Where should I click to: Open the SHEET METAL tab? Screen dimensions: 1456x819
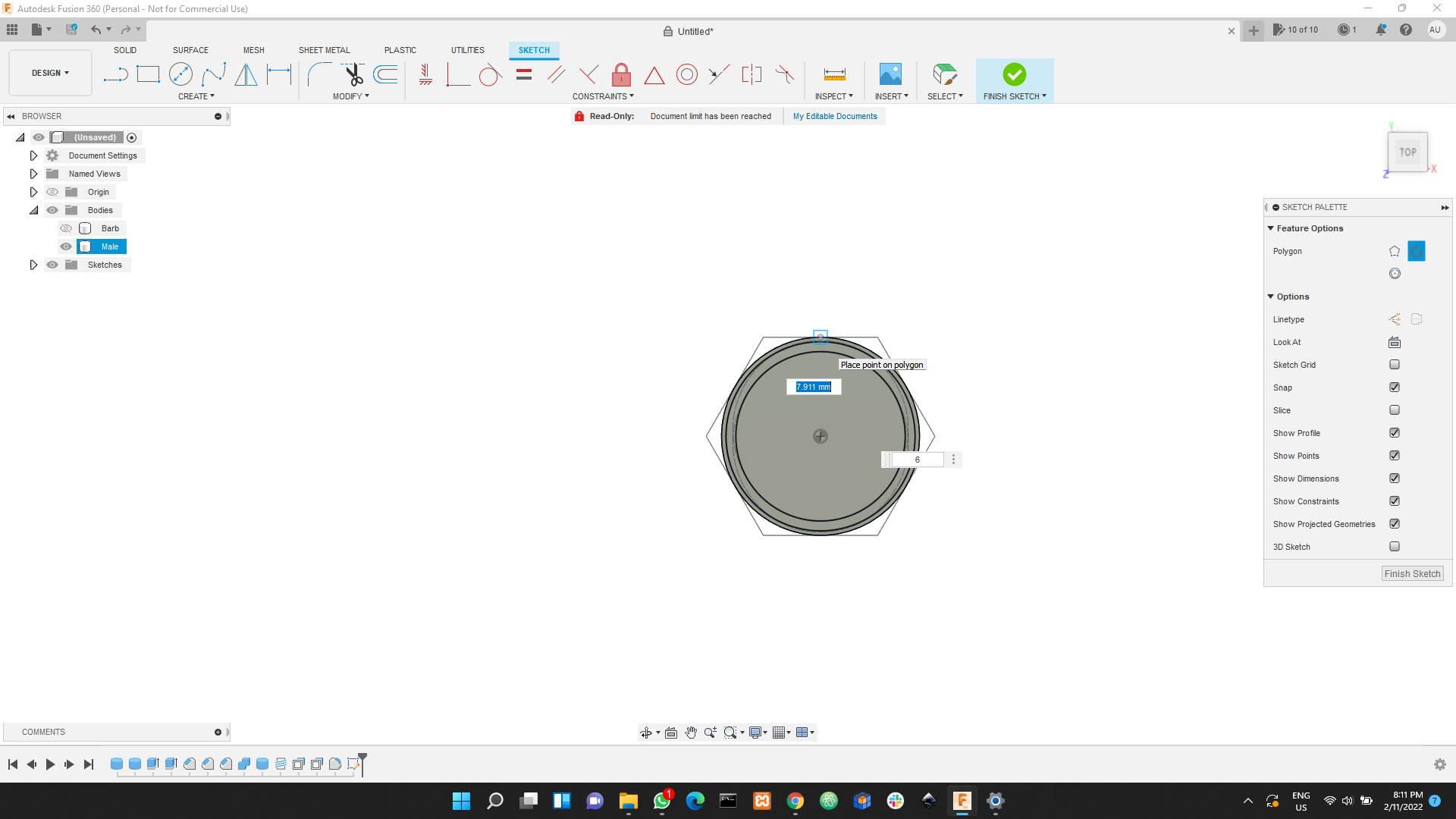tap(324, 50)
